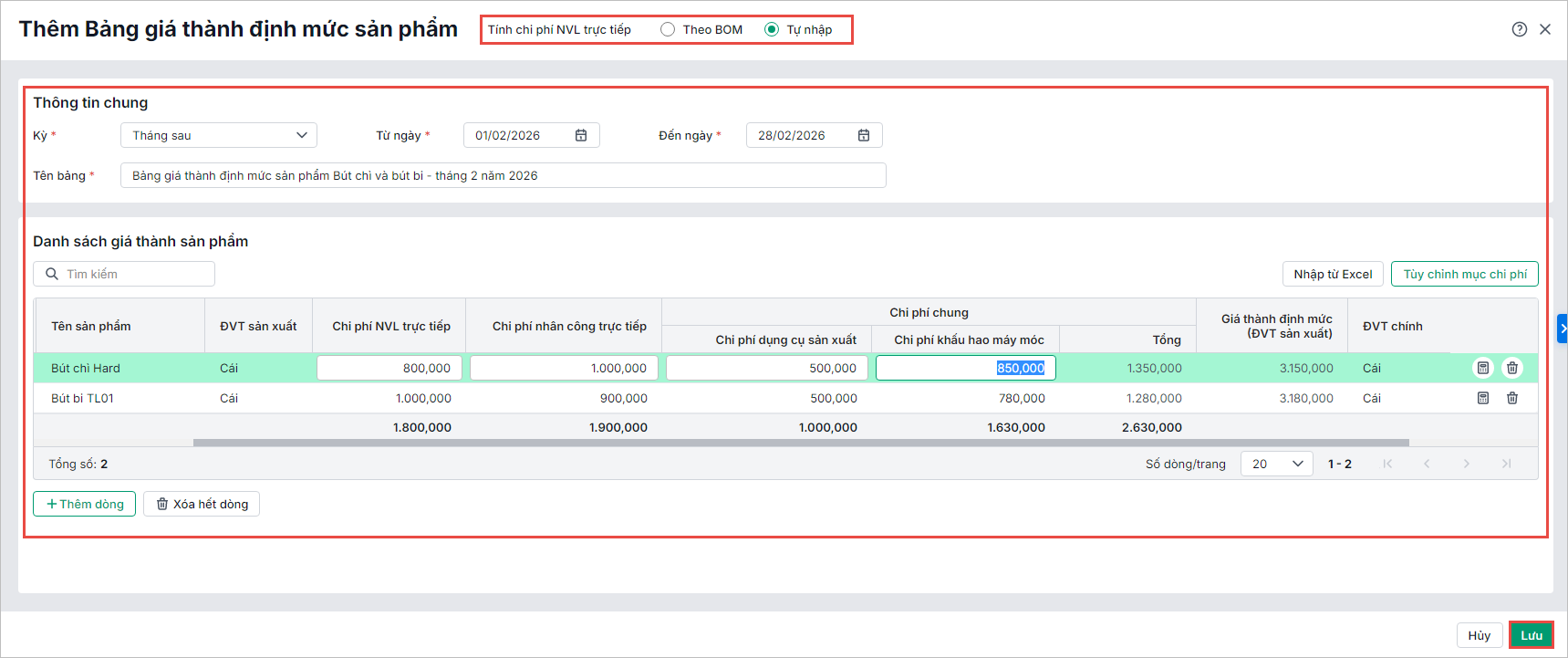Delete the Bút bi TL01 row with trash icon
1568x658 pixels.
pyautogui.click(x=1512, y=398)
